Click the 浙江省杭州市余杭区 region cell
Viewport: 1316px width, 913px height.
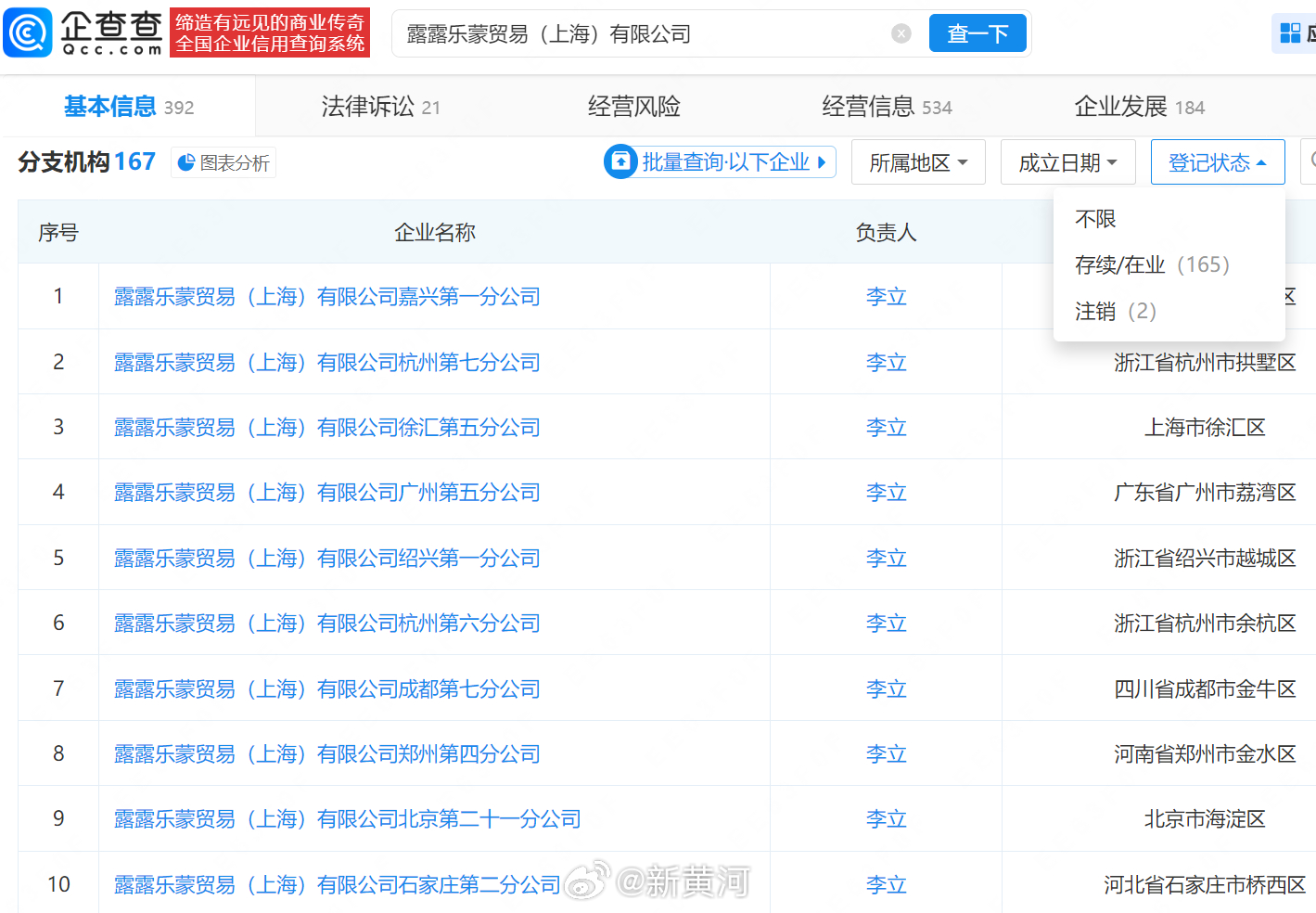pos(1205,624)
